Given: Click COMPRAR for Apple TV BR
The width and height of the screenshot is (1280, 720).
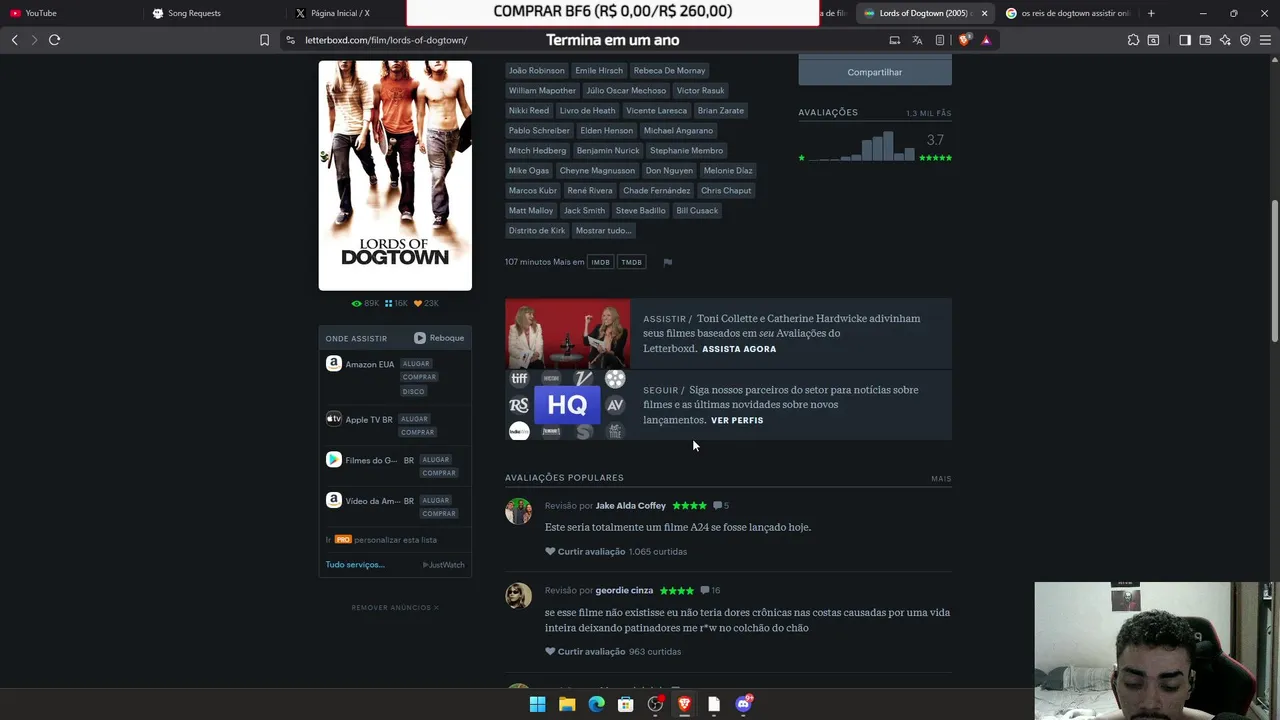Looking at the screenshot, I should [418, 432].
